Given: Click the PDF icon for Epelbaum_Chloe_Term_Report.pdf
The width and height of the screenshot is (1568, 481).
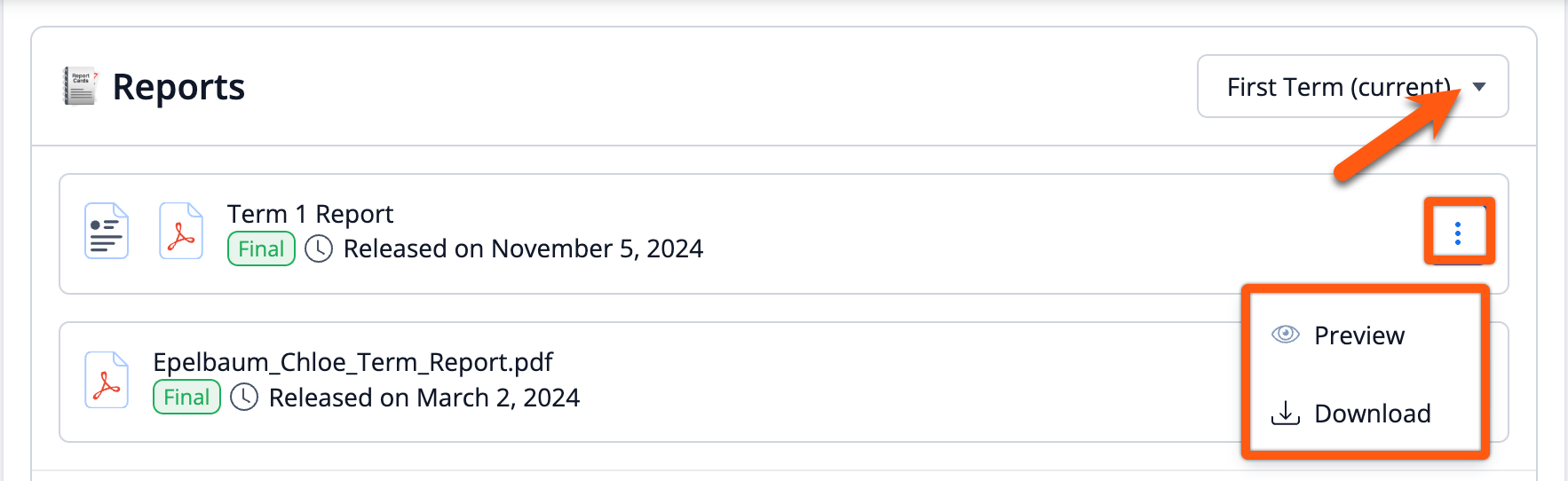Looking at the screenshot, I should (x=107, y=380).
